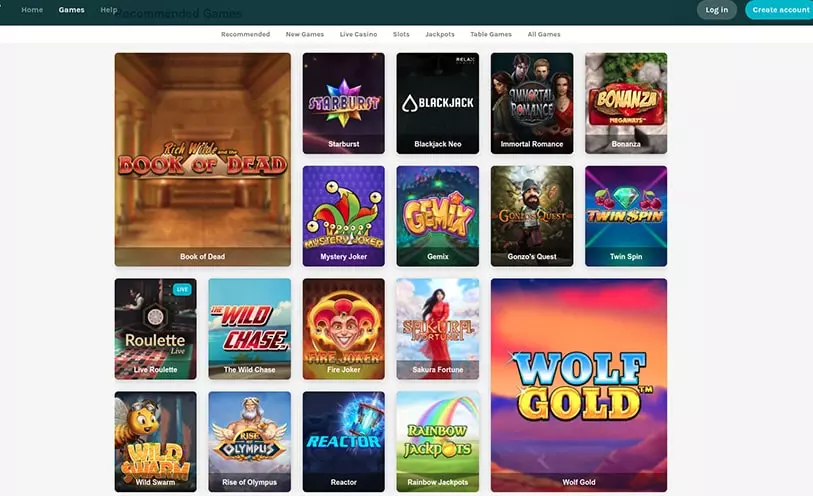Select the Rise of Olympus game
This screenshot has height=496, width=813.
pyautogui.click(x=249, y=442)
